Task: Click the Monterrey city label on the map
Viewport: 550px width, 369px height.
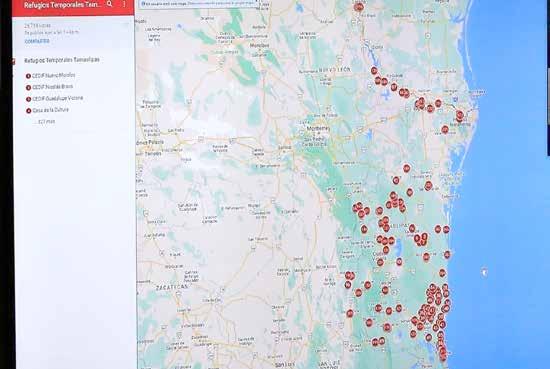Action: pyautogui.click(x=318, y=129)
